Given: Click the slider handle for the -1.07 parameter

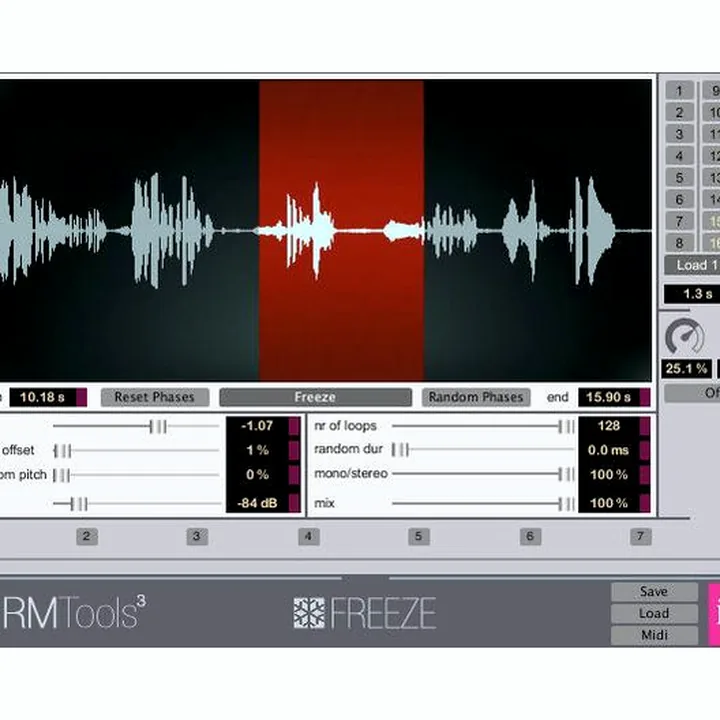Looking at the screenshot, I should pos(158,427).
